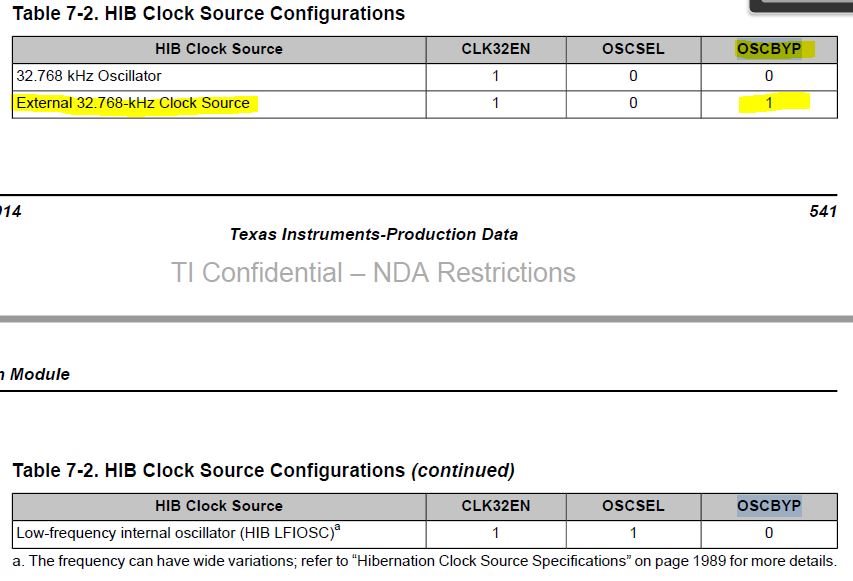This screenshot has width=853, height=581.
Task: Click CLK32EN value 1 in External Clock Source row
Action: [x=495, y=103]
